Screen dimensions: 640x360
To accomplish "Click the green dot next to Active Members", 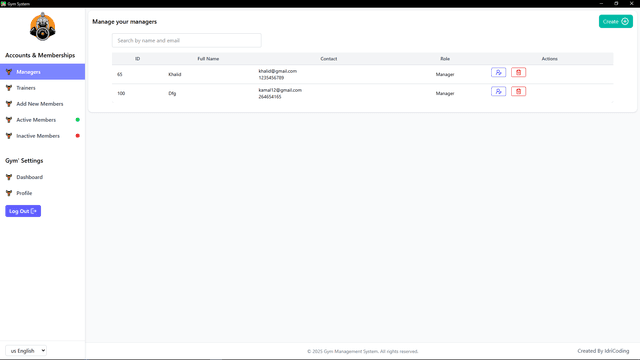I will (x=78, y=120).
